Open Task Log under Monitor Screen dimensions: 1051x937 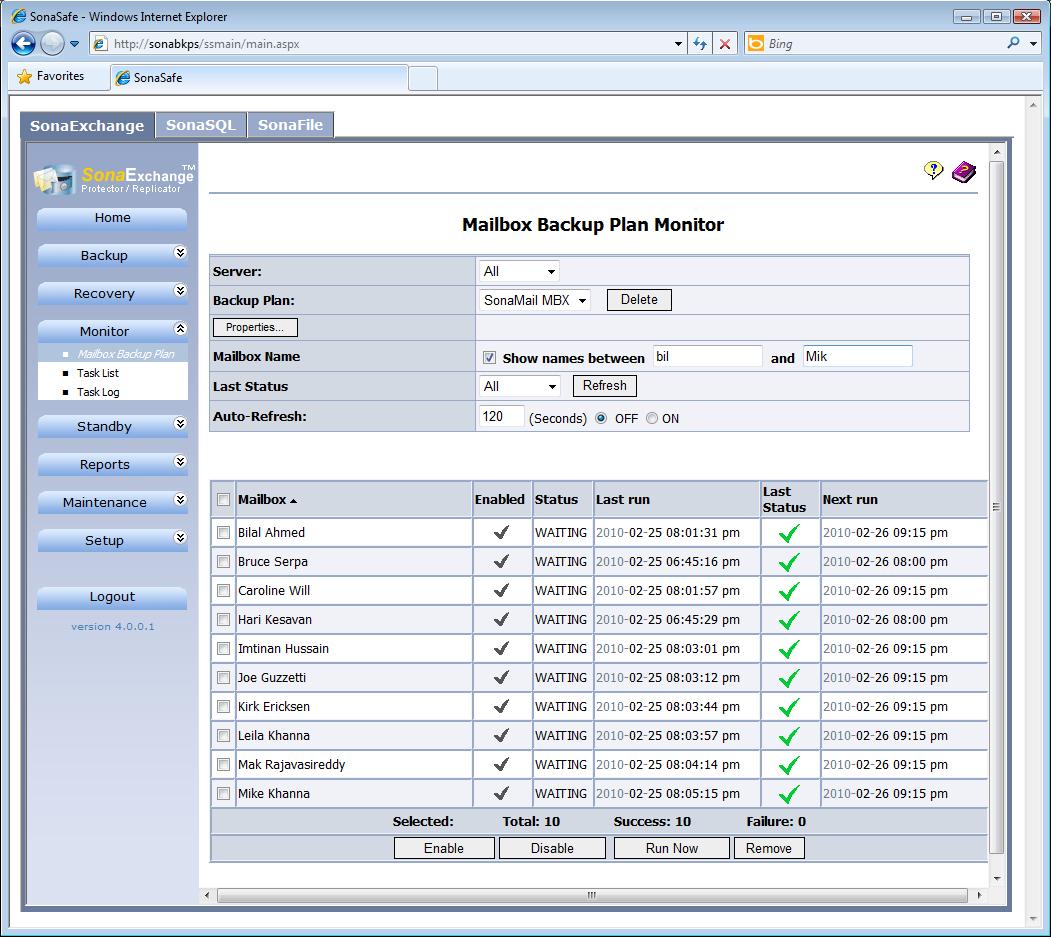coord(98,392)
